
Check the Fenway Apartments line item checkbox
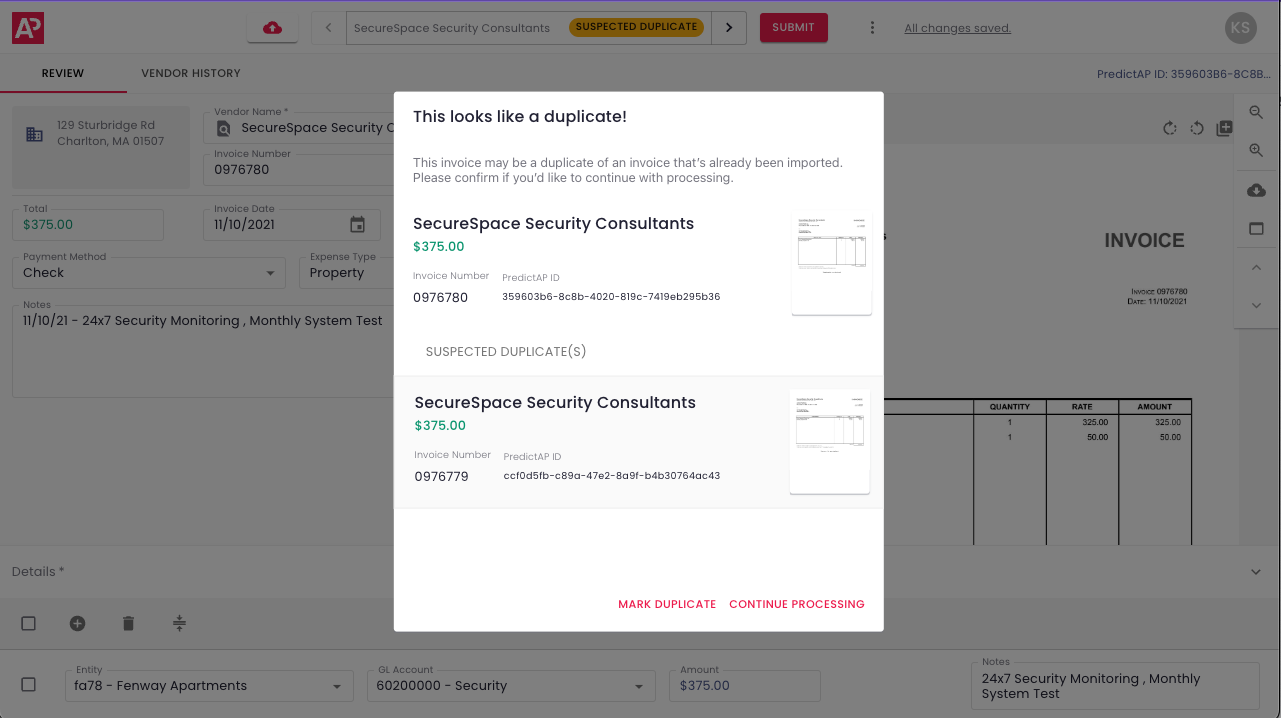[29, 685]
